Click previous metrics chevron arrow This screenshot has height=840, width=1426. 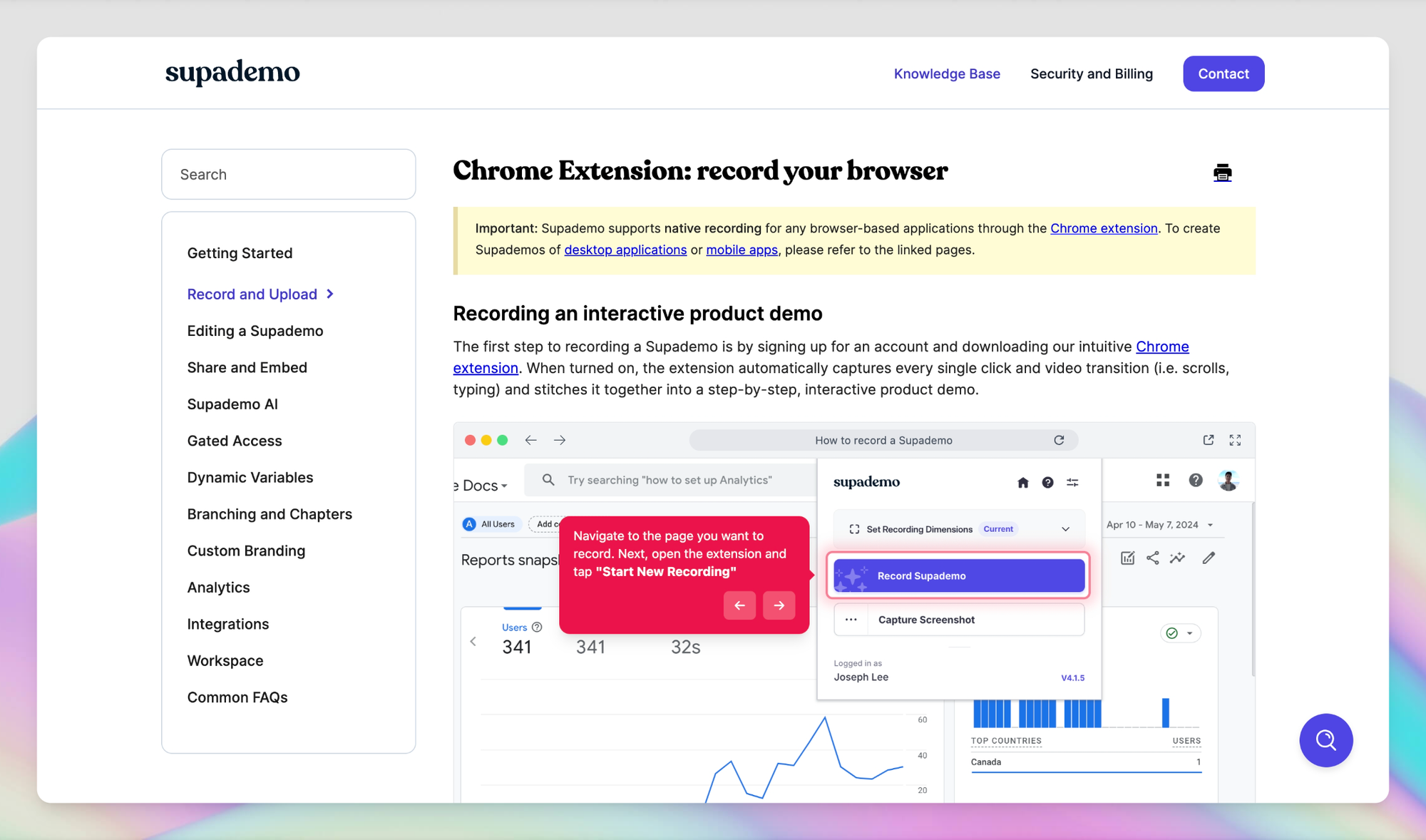coord(473,642)
